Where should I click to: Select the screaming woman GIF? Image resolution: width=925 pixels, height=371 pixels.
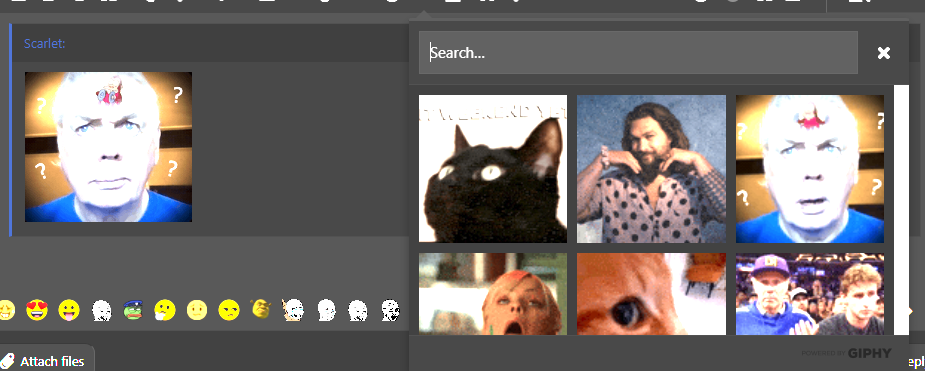coord(493,294)
